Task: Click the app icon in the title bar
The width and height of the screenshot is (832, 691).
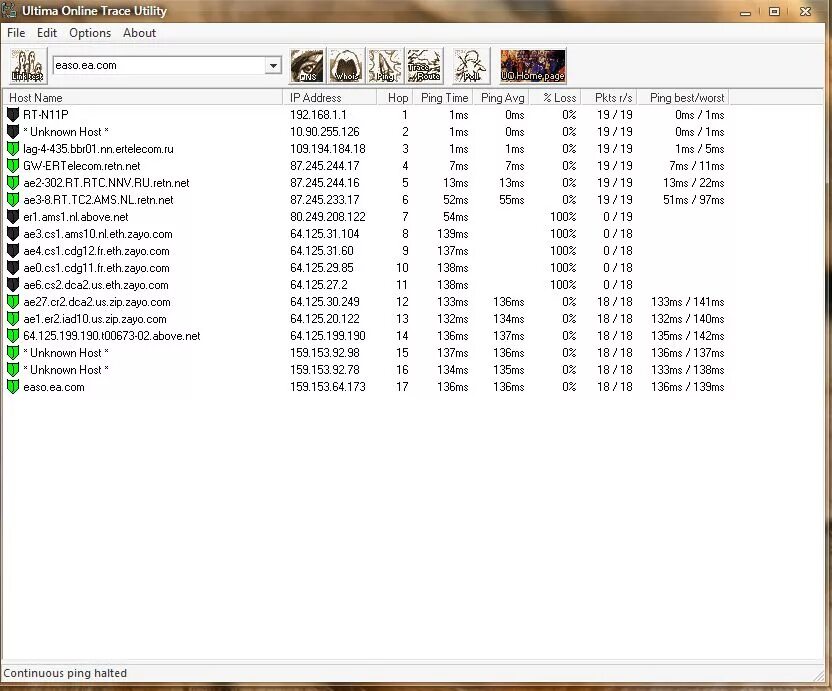Action: 9,11
